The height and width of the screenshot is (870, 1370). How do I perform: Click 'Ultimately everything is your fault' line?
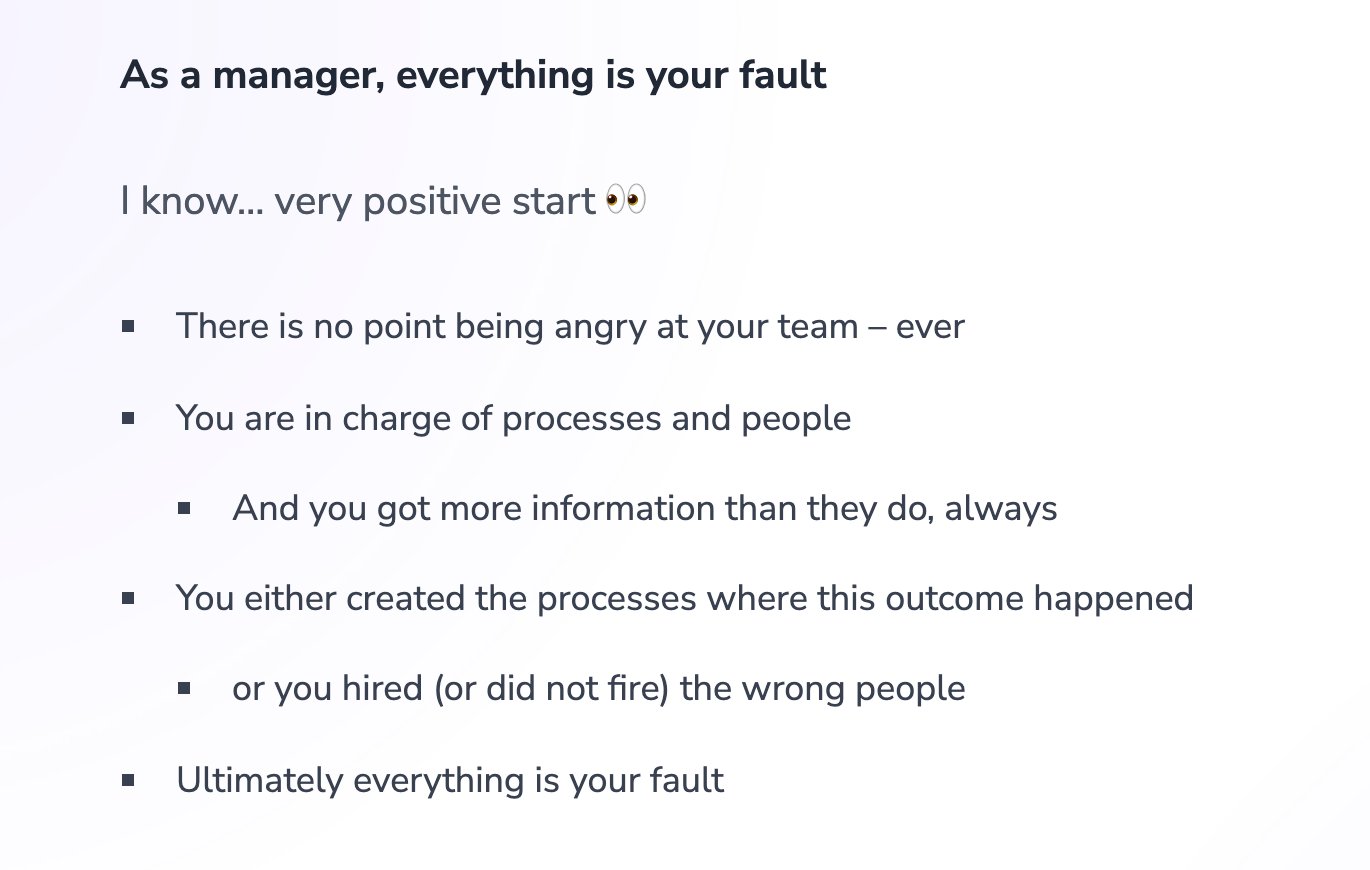[x=450, y=780]
